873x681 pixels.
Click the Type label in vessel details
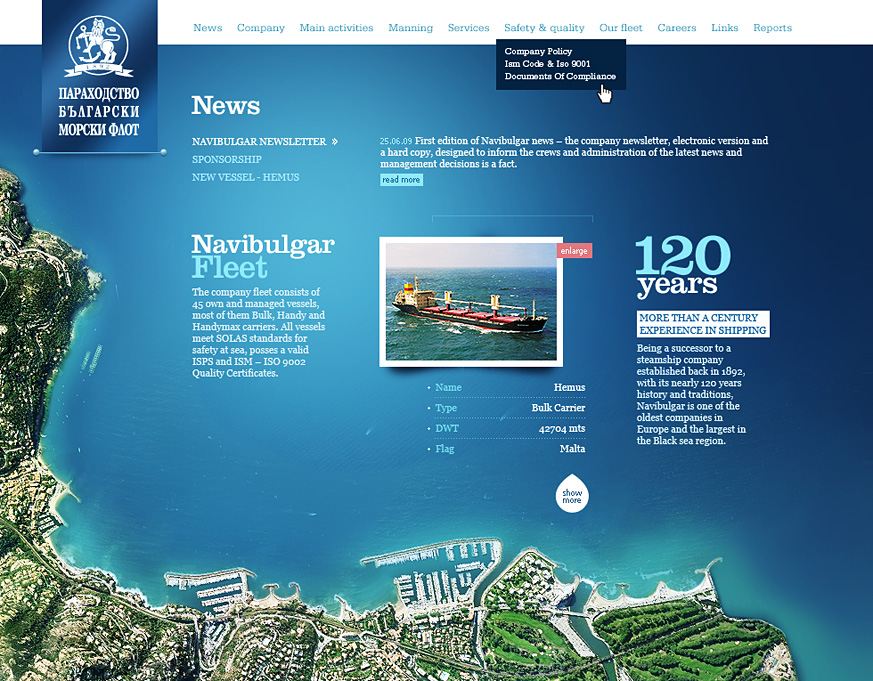[x=445, y=408]
